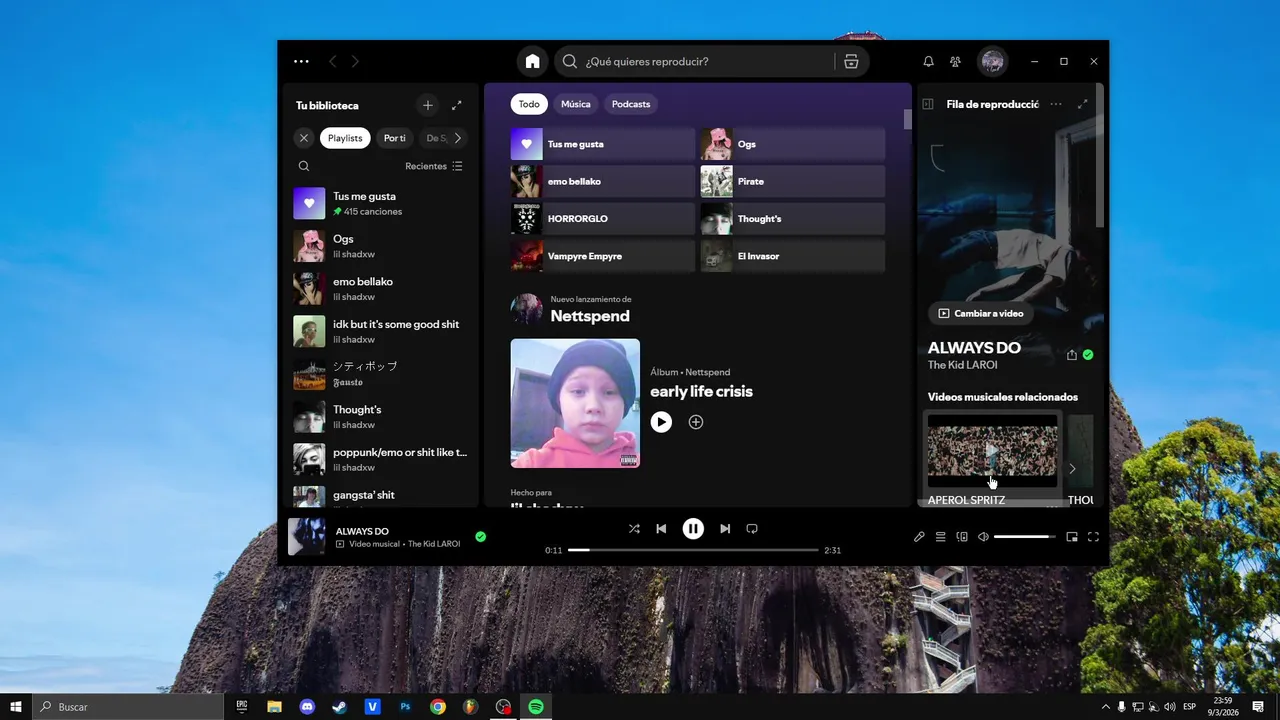Open connect to a device icon
1280x720 pixels.
pyautogui.click(x=962, y=537)
